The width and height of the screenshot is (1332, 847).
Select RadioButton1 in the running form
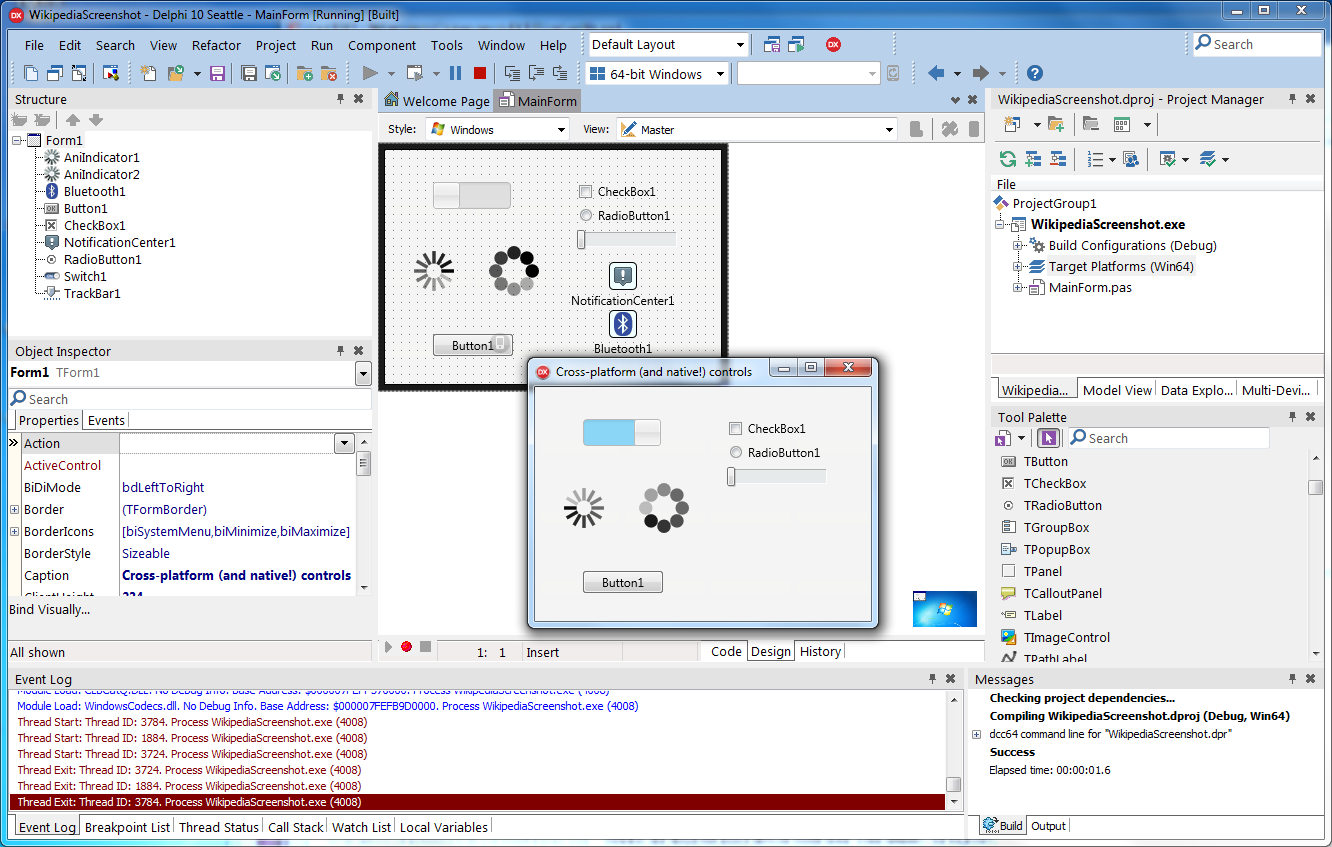[735, 452]
